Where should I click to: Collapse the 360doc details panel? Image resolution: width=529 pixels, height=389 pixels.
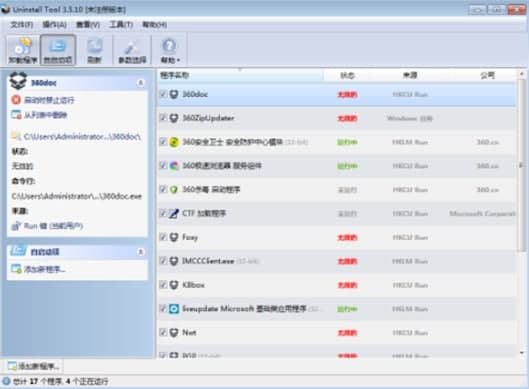[x=141, y=83]
